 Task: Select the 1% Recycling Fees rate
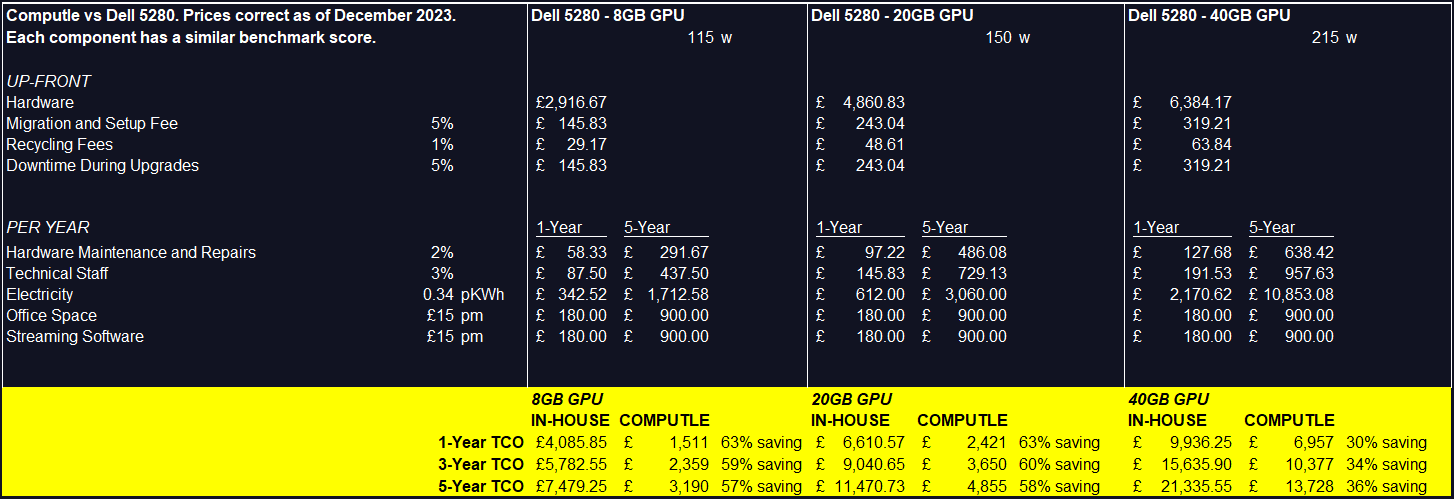coord(442,144)
